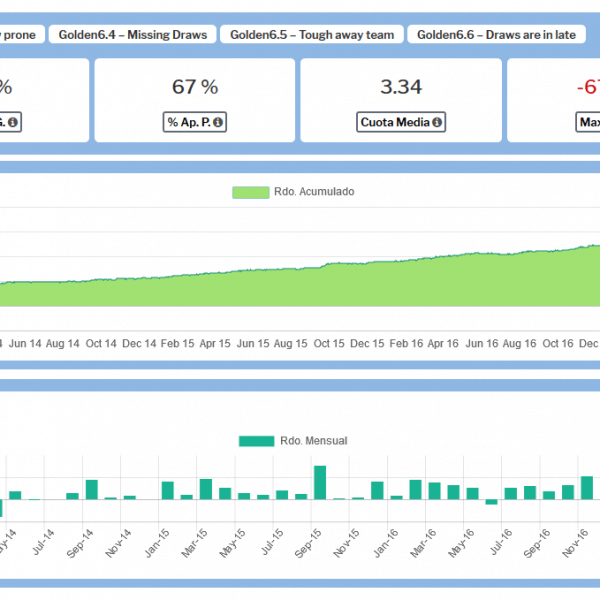The image size is (600, 600).
Task: Click the Jul-14 month axis label
Action: click(43, 542)
